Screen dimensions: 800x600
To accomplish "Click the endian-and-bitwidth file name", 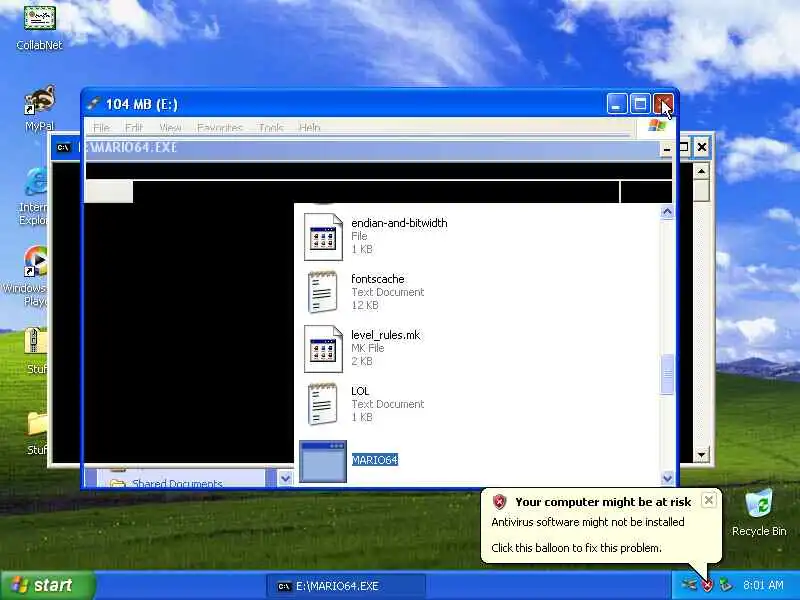I will [x=399, y=223].
